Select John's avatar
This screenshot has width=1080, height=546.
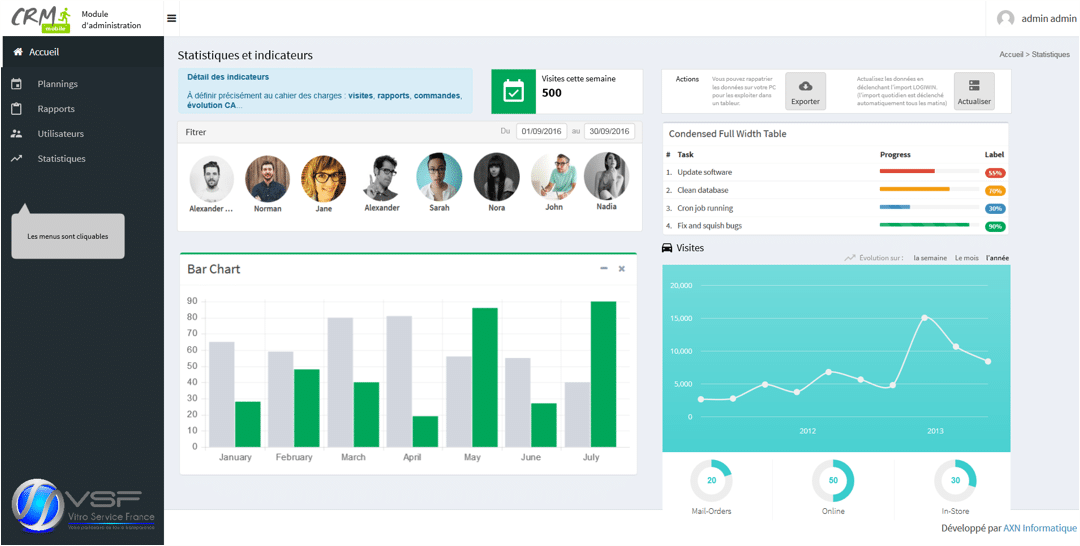point(554,176)
